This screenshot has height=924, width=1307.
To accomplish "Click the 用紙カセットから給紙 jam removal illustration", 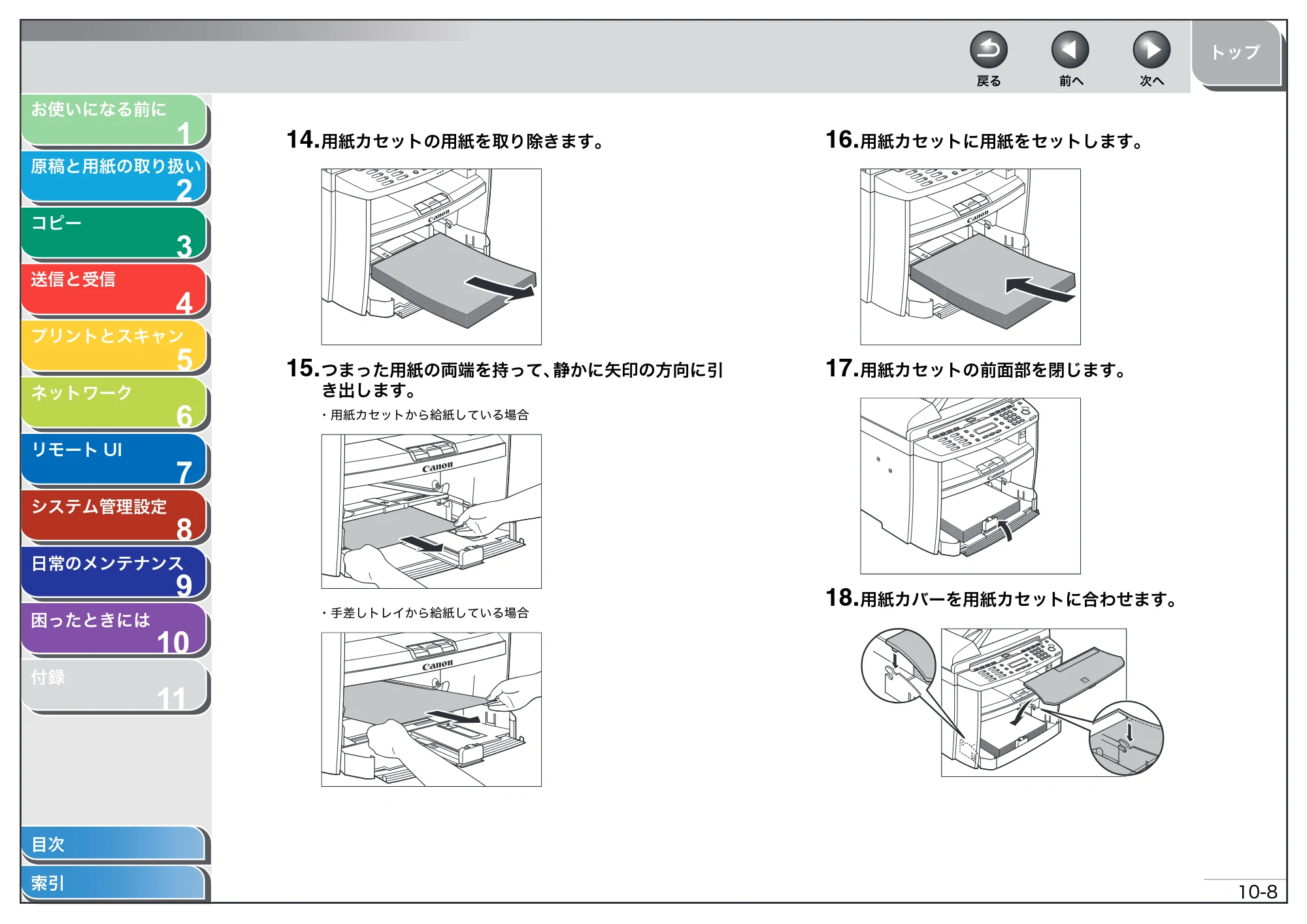I will click(x=431, y=512).
